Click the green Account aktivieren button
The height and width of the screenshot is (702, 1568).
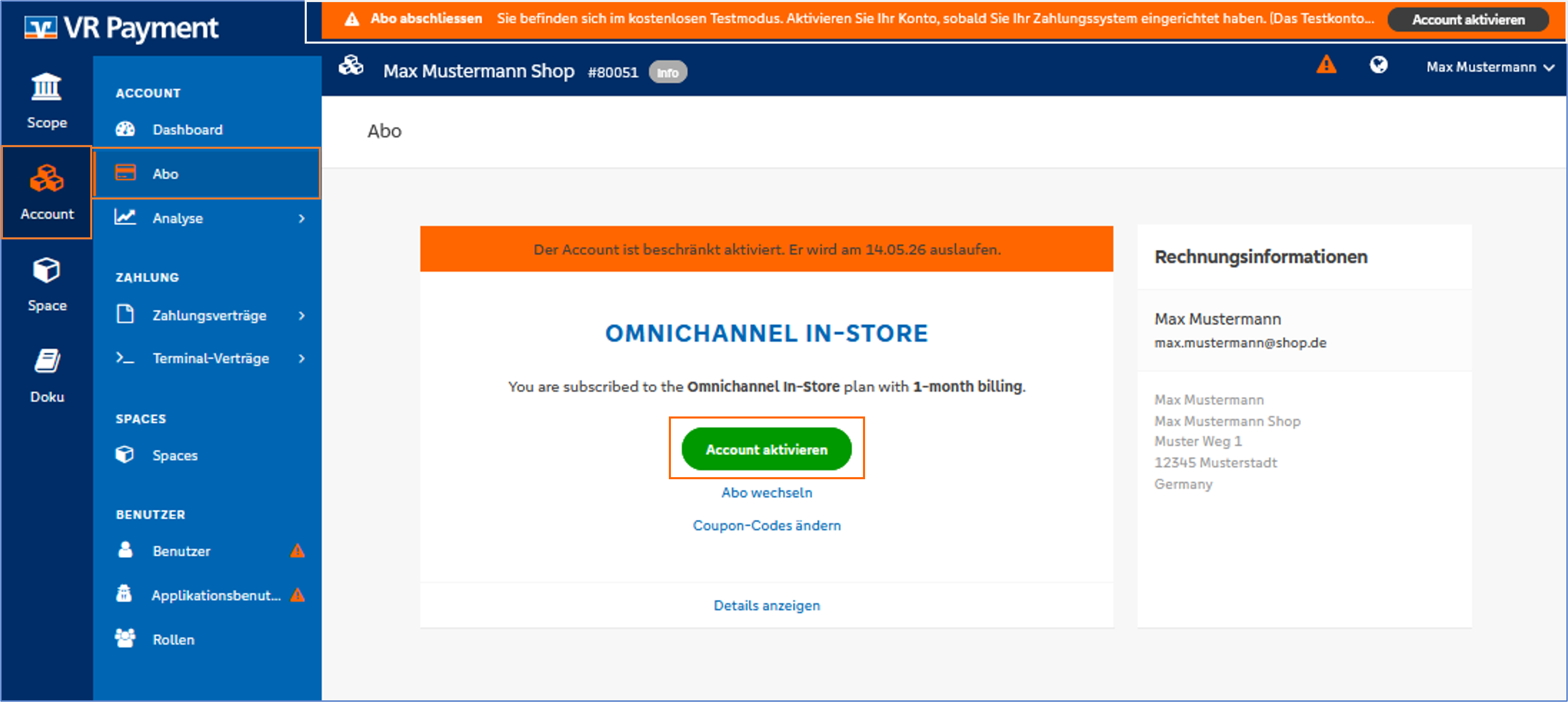767,449
